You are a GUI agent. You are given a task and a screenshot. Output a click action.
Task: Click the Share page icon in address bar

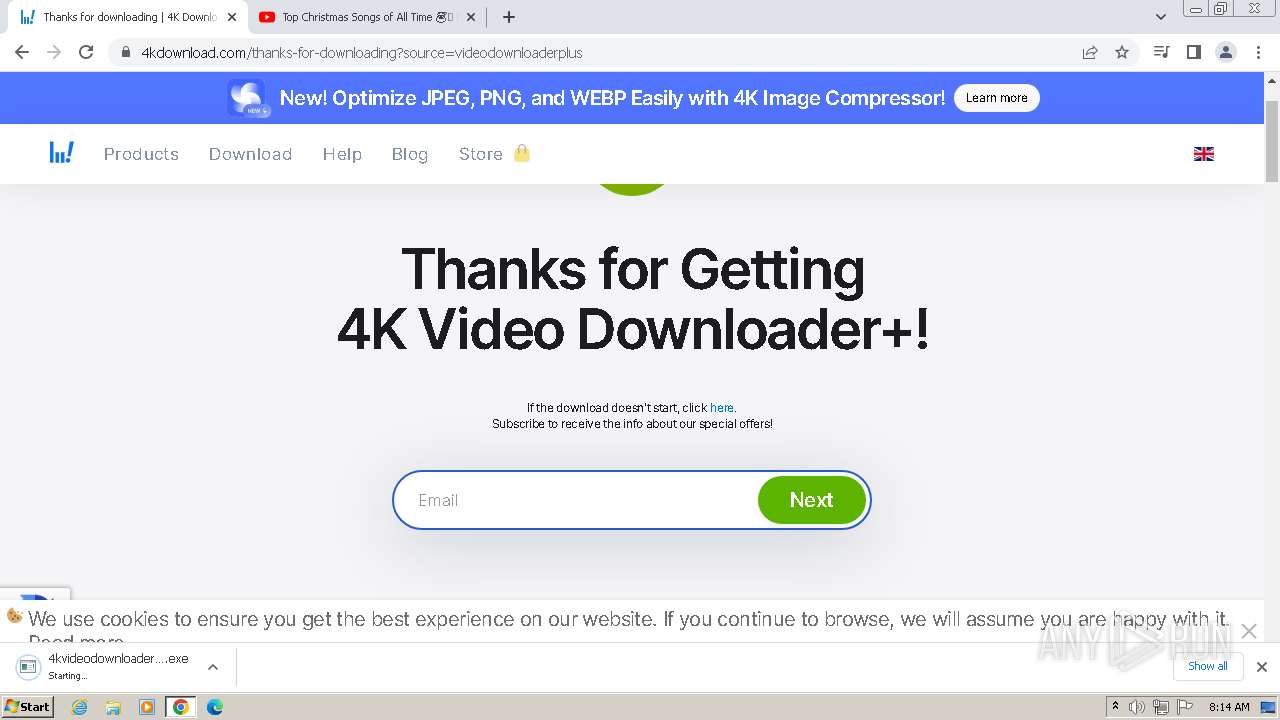(x=1090, y=53)
